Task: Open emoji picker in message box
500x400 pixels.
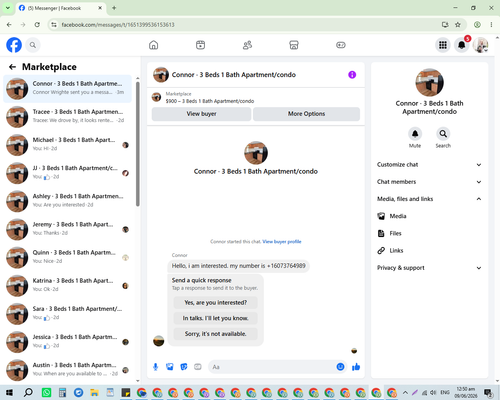Action: click(340, 367)
